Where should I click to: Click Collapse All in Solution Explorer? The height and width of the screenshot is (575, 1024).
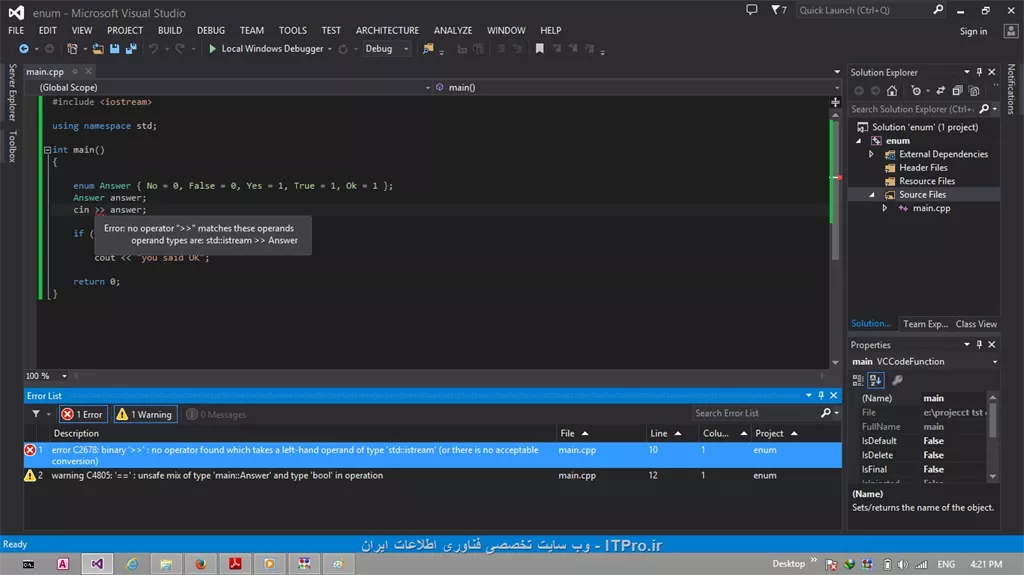coord(957,91)
